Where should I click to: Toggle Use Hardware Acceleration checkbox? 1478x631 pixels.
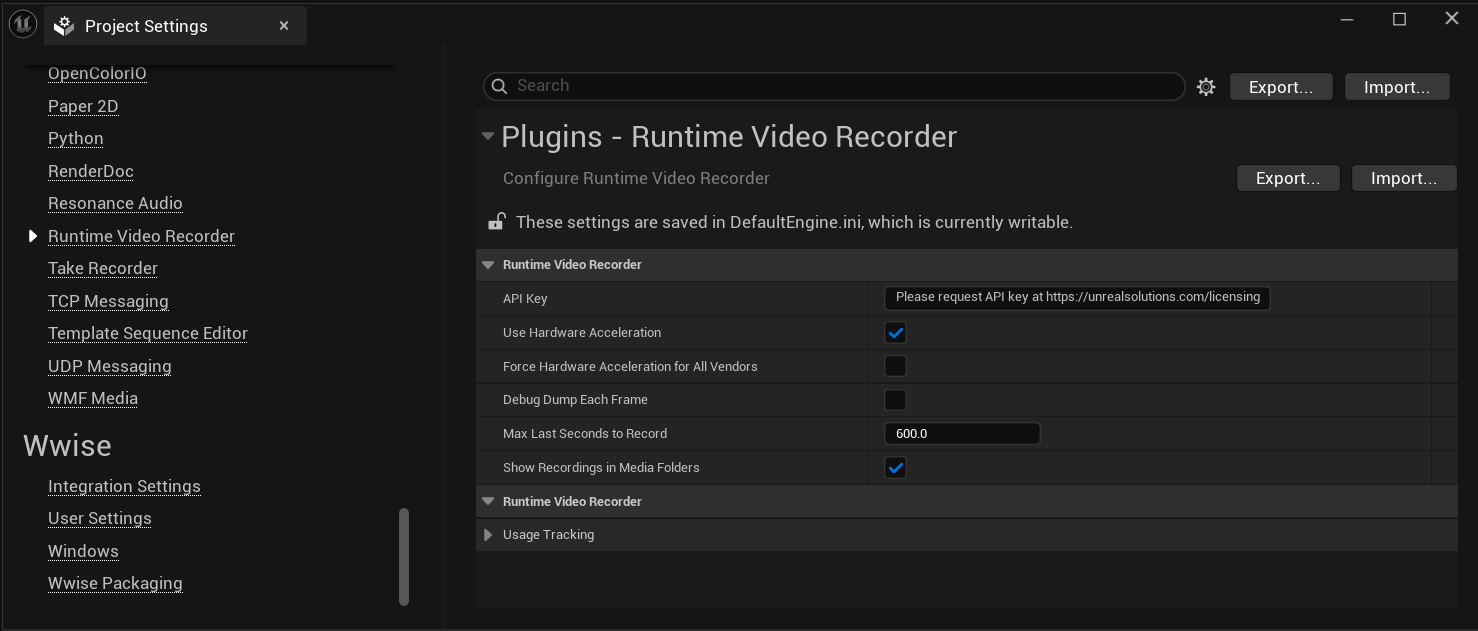click(x=895, y=333)
